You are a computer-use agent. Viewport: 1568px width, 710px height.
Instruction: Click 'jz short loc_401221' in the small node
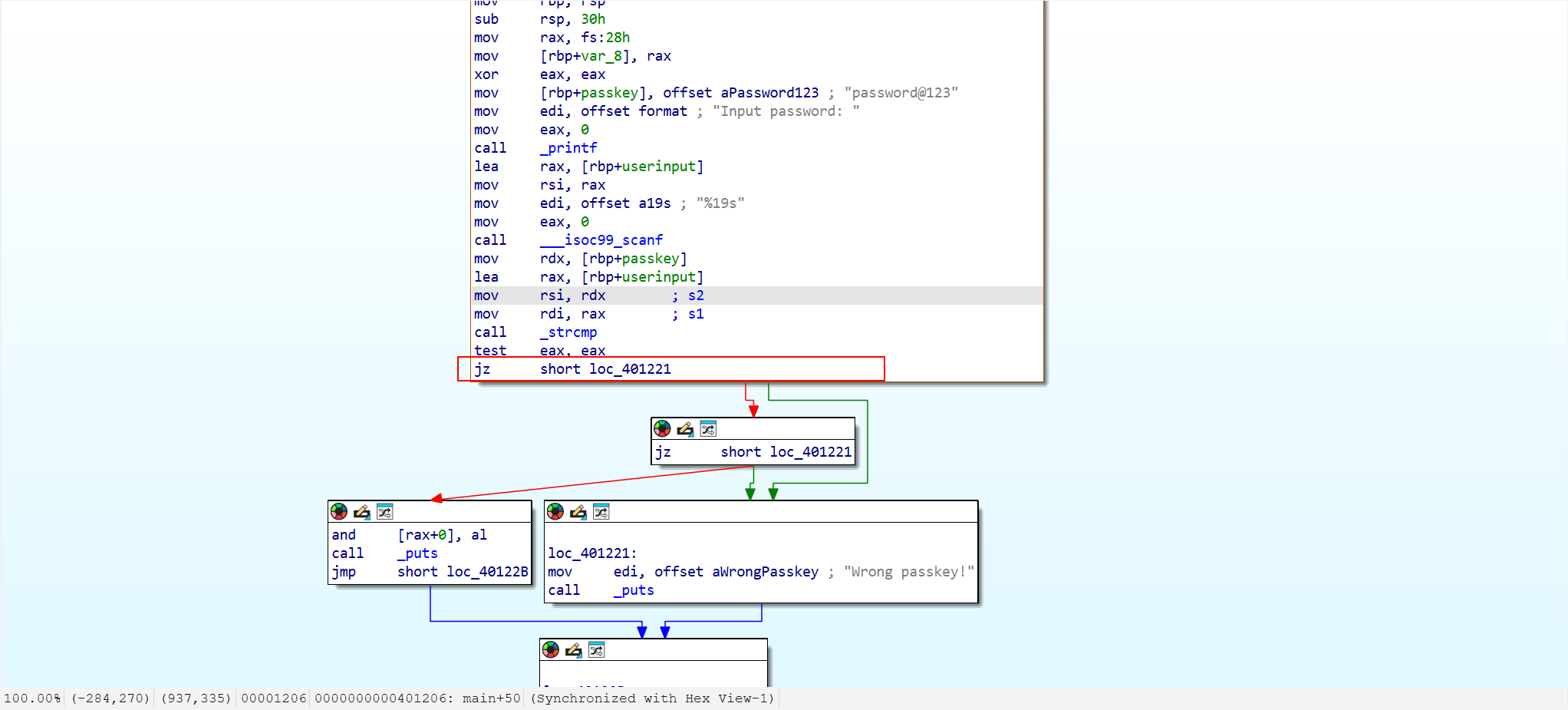753,452
